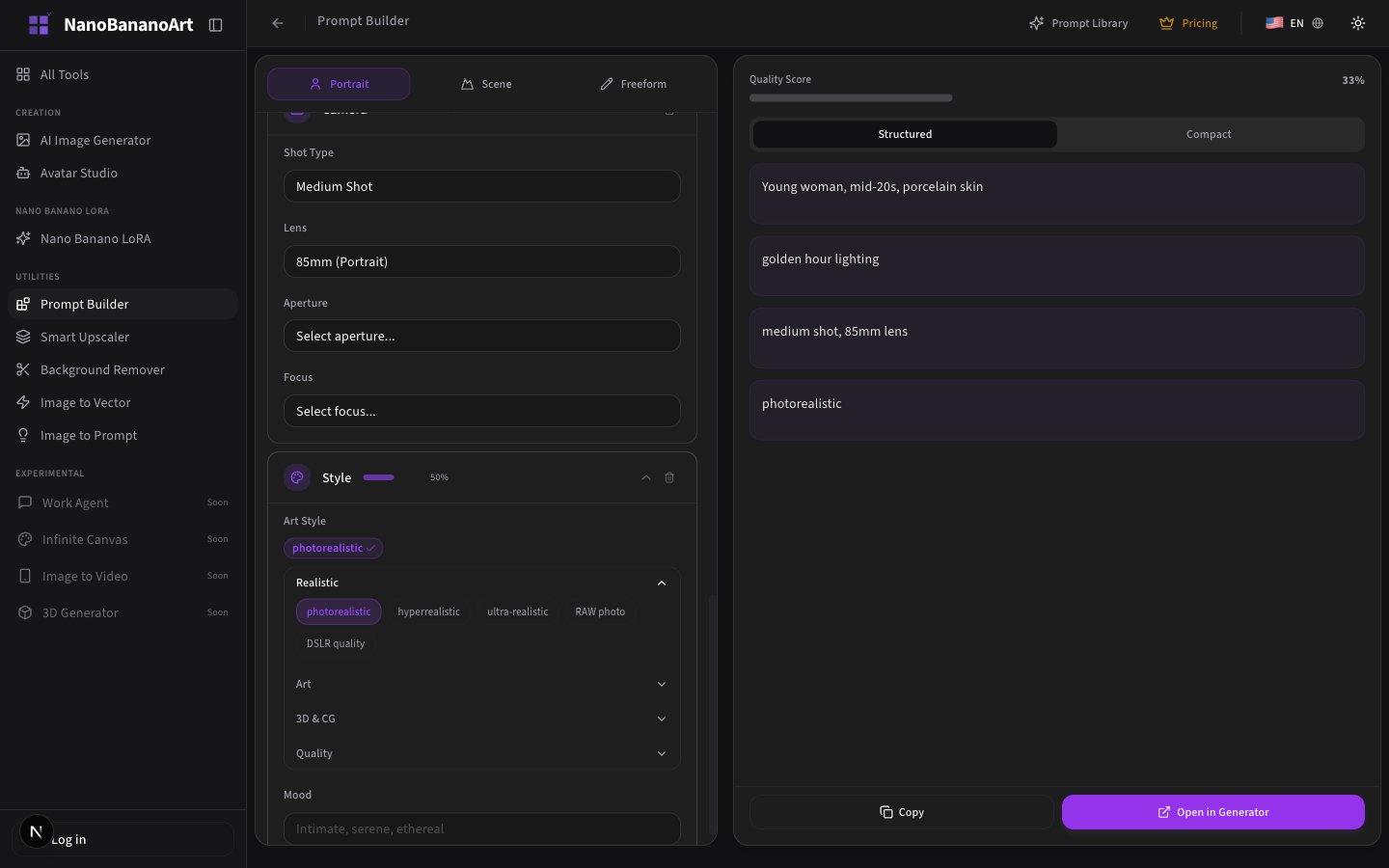
Task: Open the Aperture dropdown
Action: pyautogui.click(x=481, y=336)
